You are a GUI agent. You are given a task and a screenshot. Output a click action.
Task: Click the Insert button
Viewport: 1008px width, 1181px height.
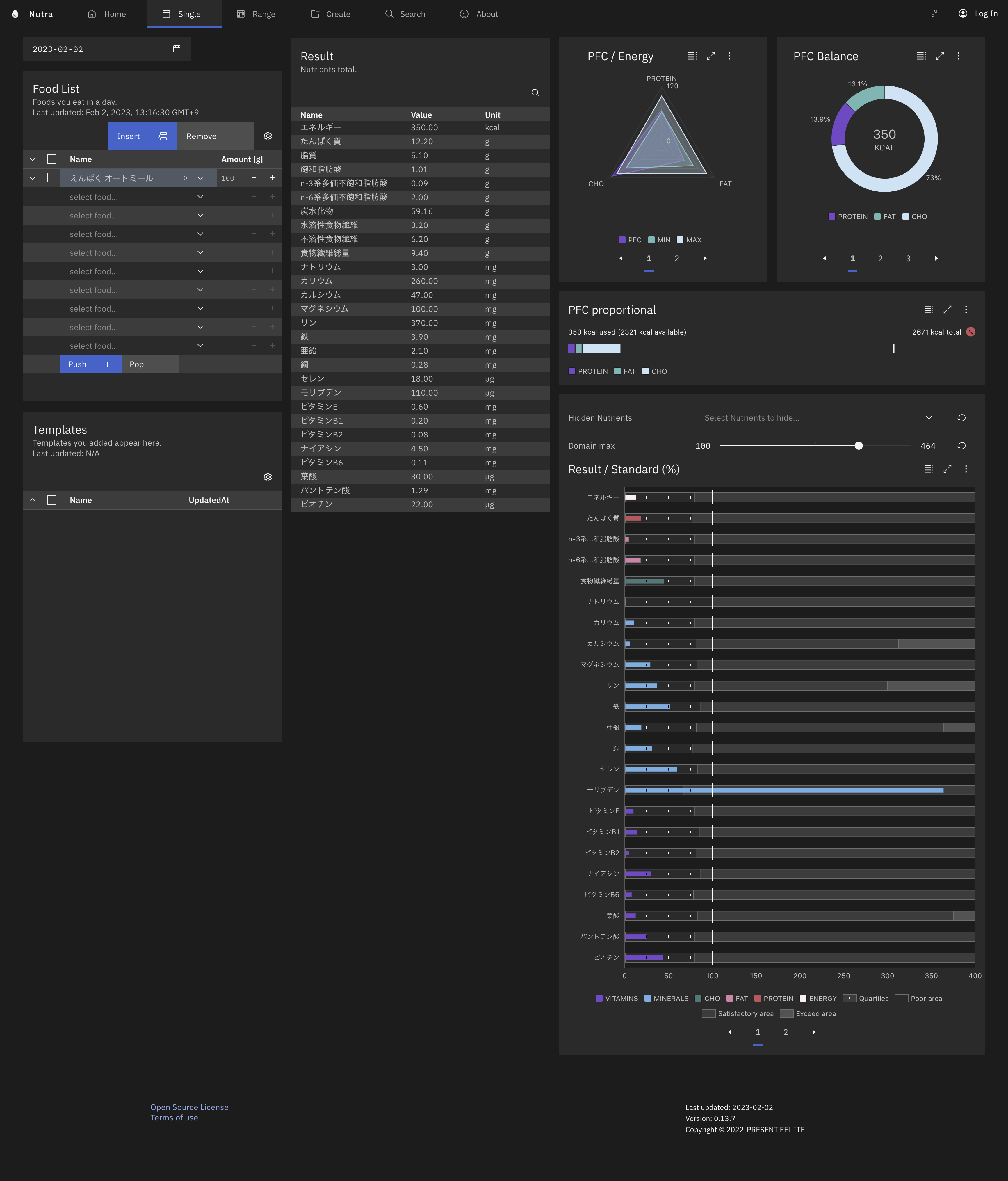pos(143,136)
